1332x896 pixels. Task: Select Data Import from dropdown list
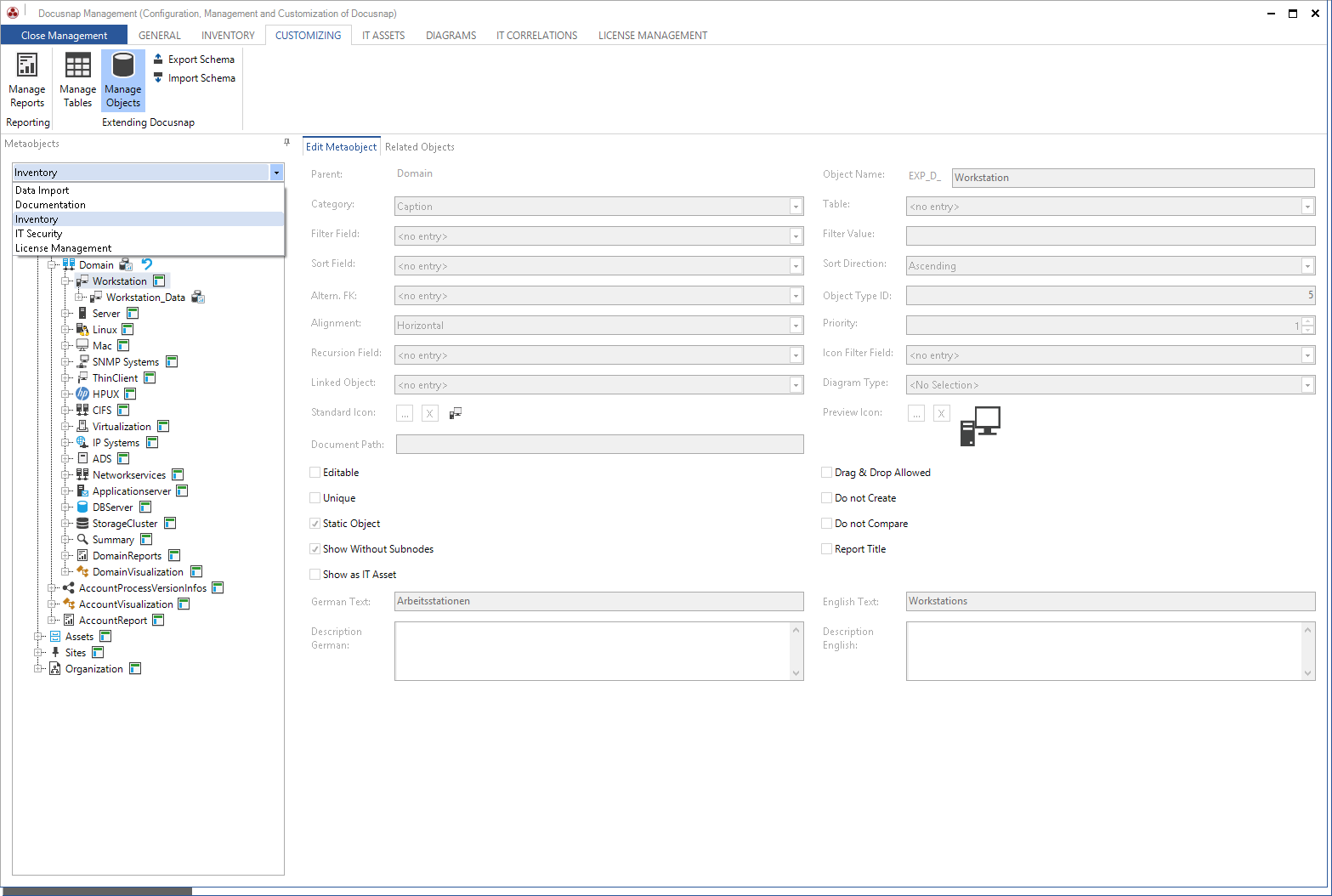148,190
